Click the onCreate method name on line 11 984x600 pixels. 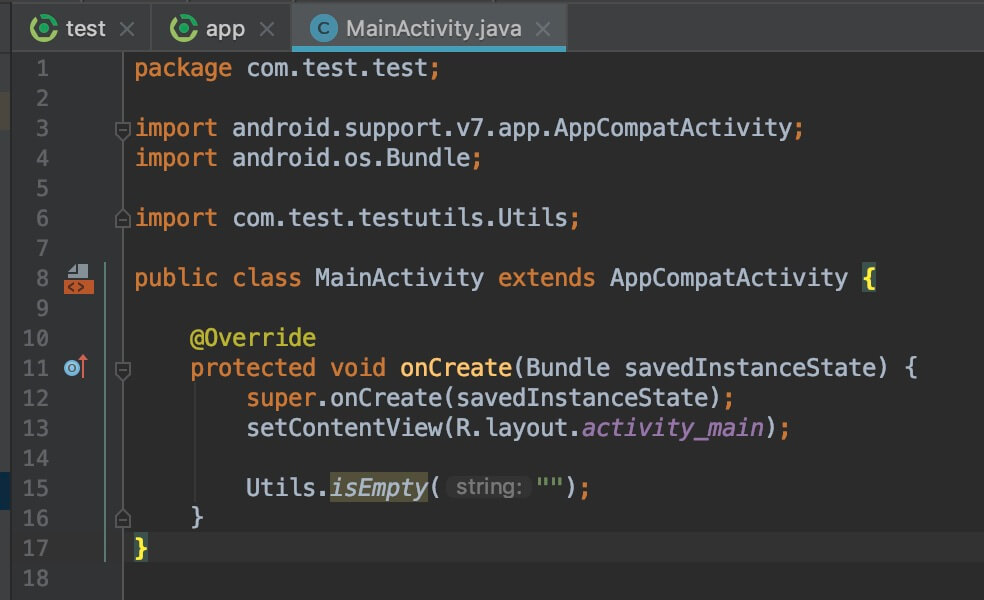pos(456,368)
